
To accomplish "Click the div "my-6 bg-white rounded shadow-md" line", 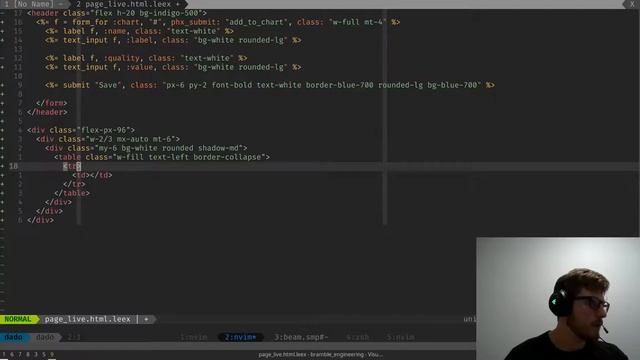I will [146, 148].
